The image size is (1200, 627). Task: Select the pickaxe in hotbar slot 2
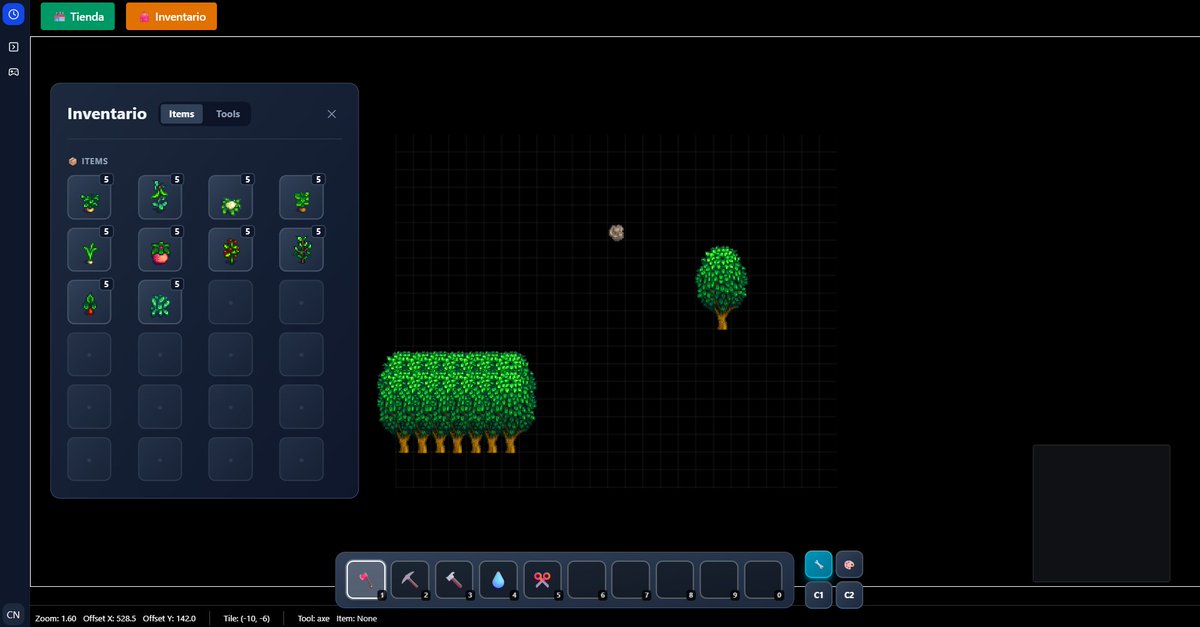tap(410, 579)
